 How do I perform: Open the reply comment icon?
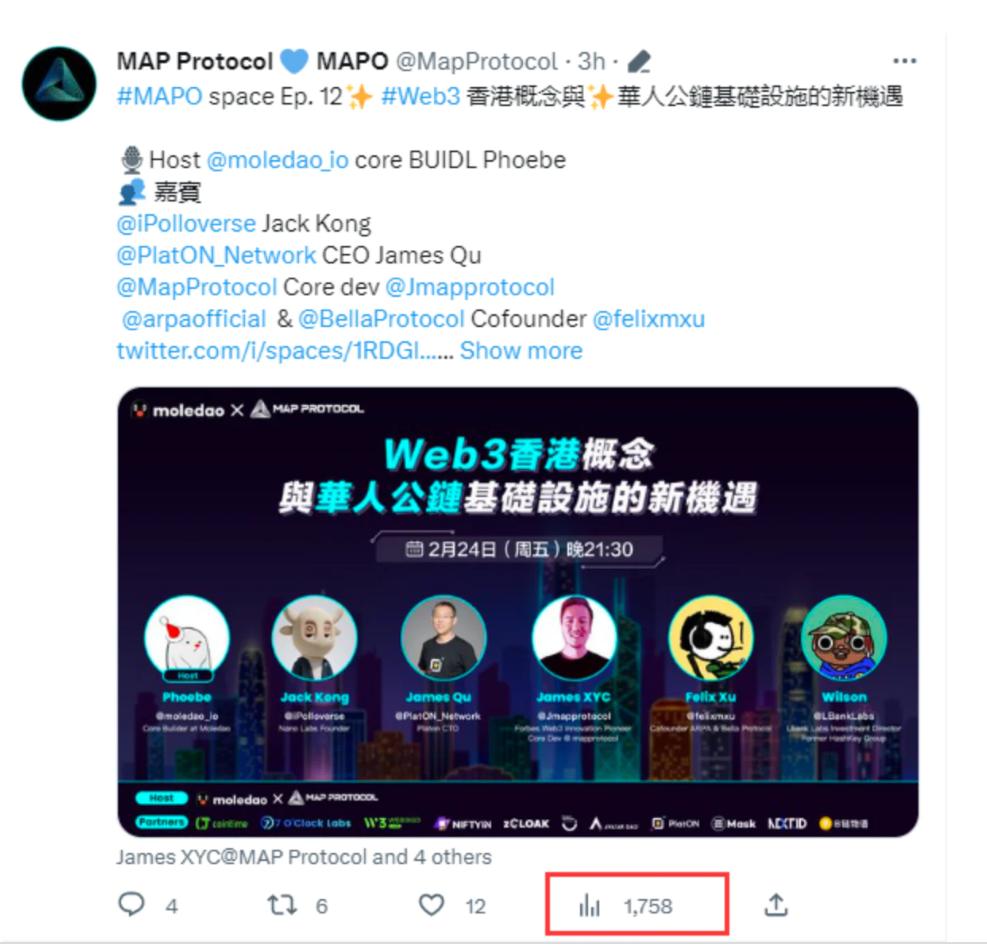(132, 905)
